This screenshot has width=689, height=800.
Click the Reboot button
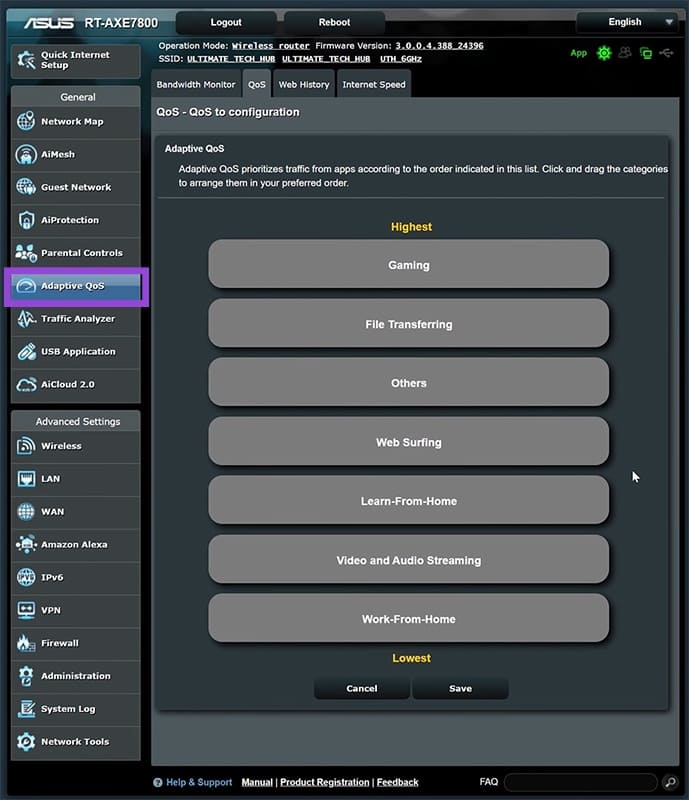point(334,22)
